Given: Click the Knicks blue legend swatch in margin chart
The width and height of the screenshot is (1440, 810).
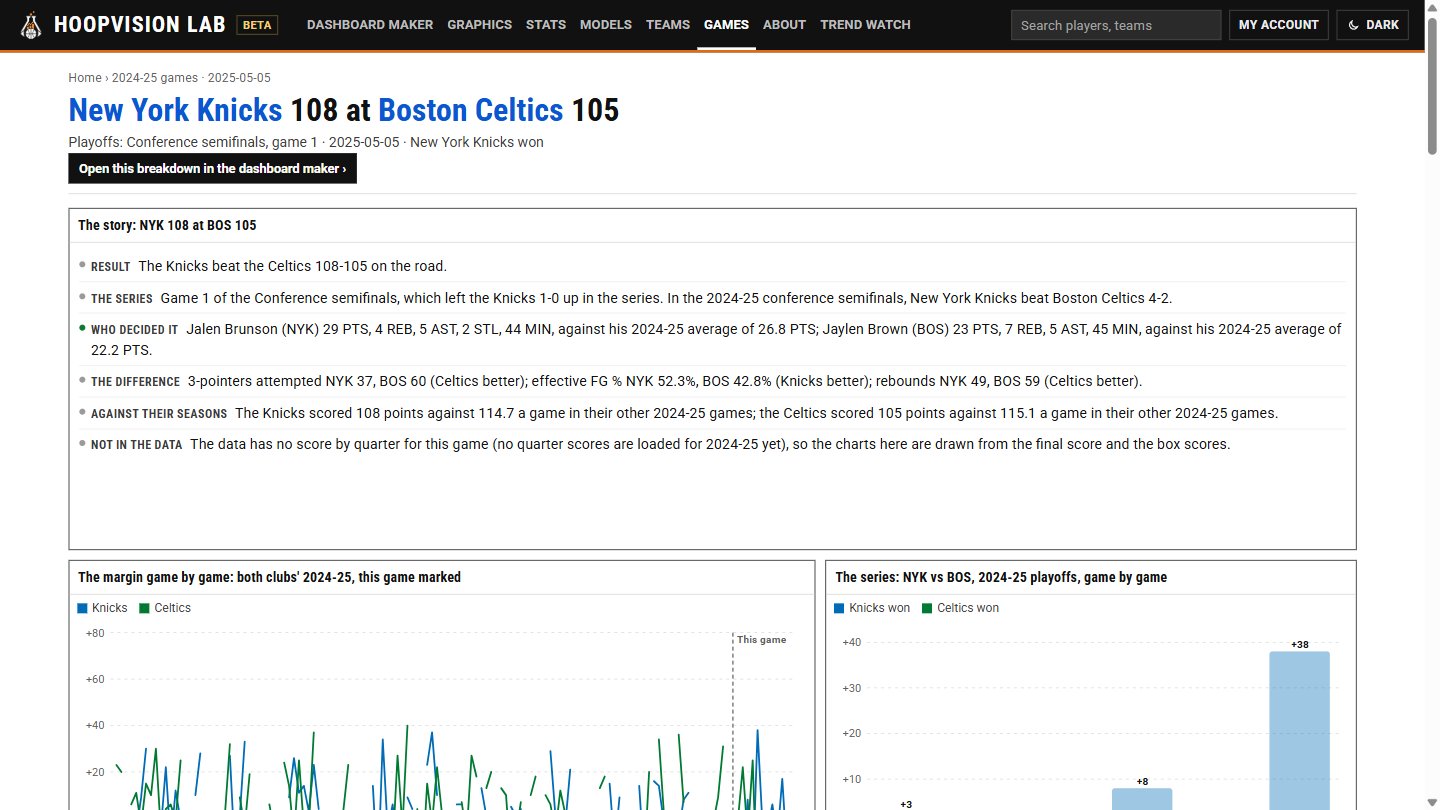Looking at the screenshot, I should 82,608.
